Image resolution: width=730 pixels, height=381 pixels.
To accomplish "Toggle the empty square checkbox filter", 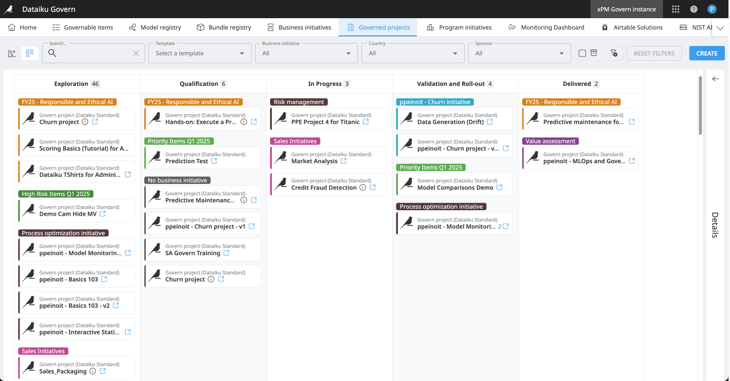I will [582, 53].
